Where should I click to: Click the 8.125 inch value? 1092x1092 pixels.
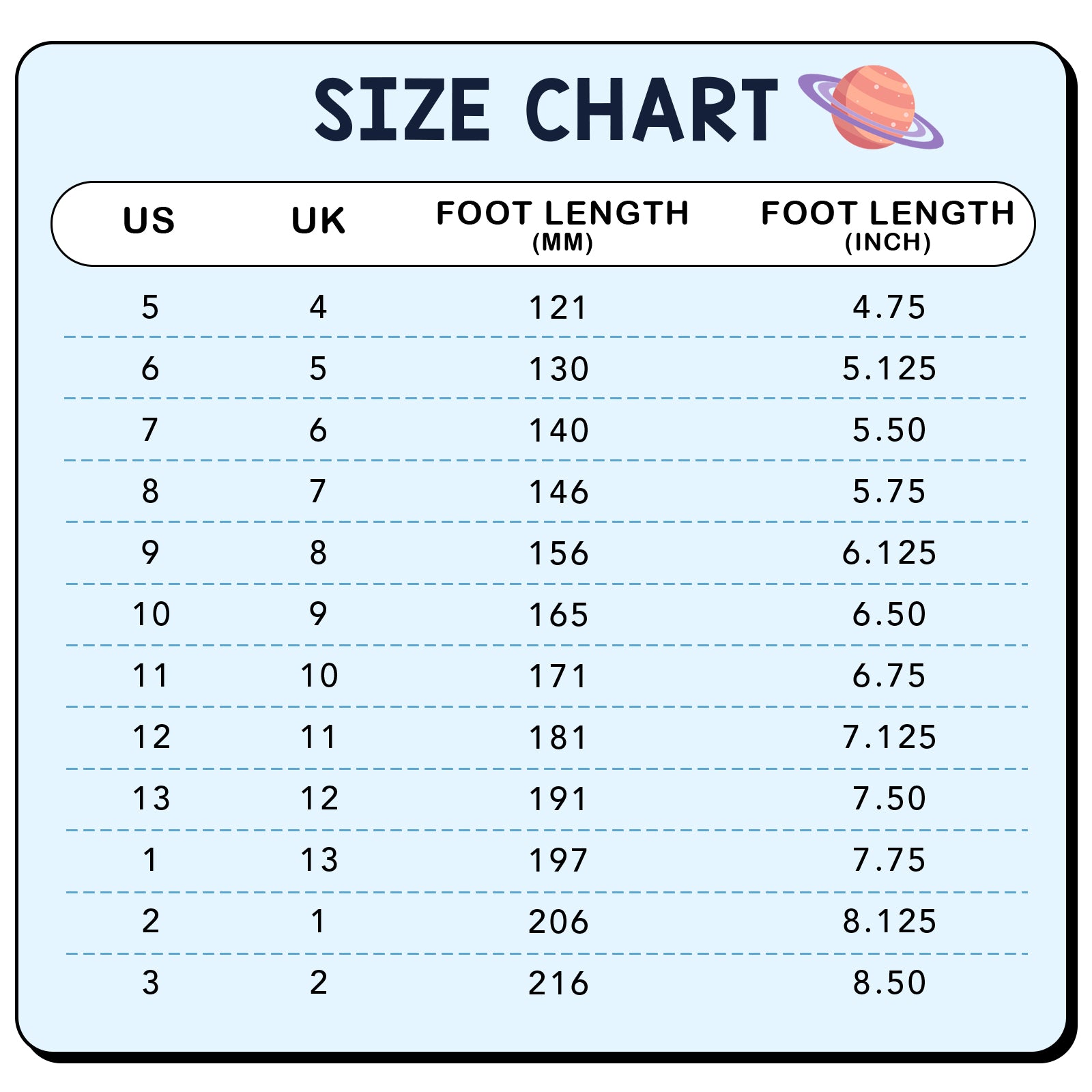pos(889,921)
